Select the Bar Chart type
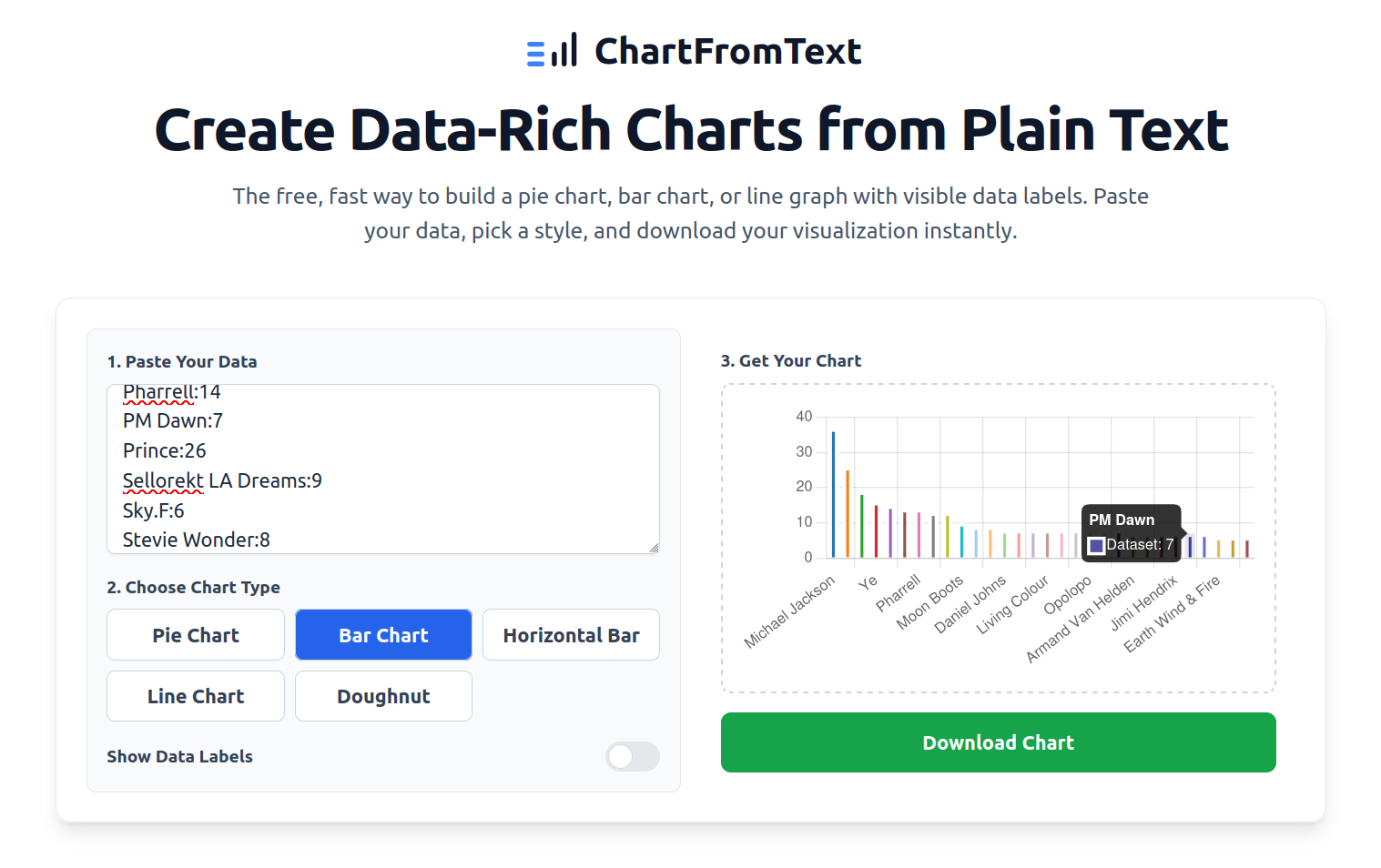This screenshot has height=868, width=1381. click(x=383, y=635)
